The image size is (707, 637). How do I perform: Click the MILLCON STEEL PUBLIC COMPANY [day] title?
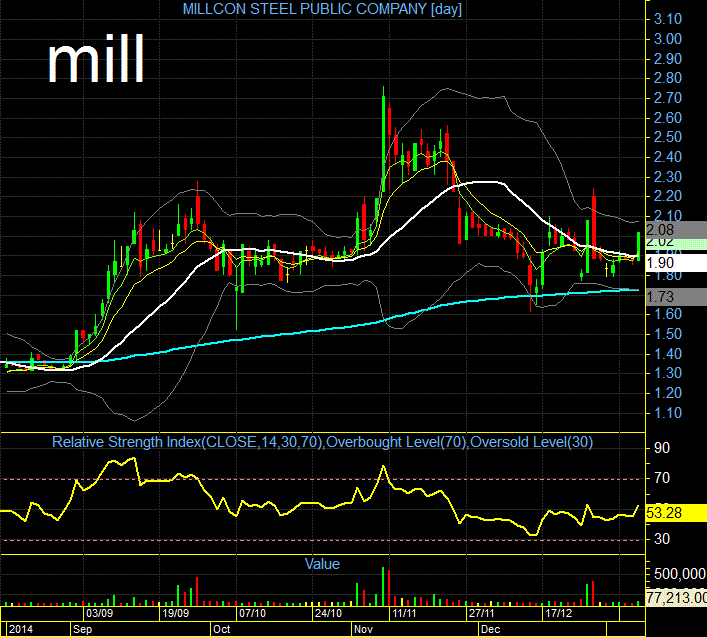(x=322, y=9)
